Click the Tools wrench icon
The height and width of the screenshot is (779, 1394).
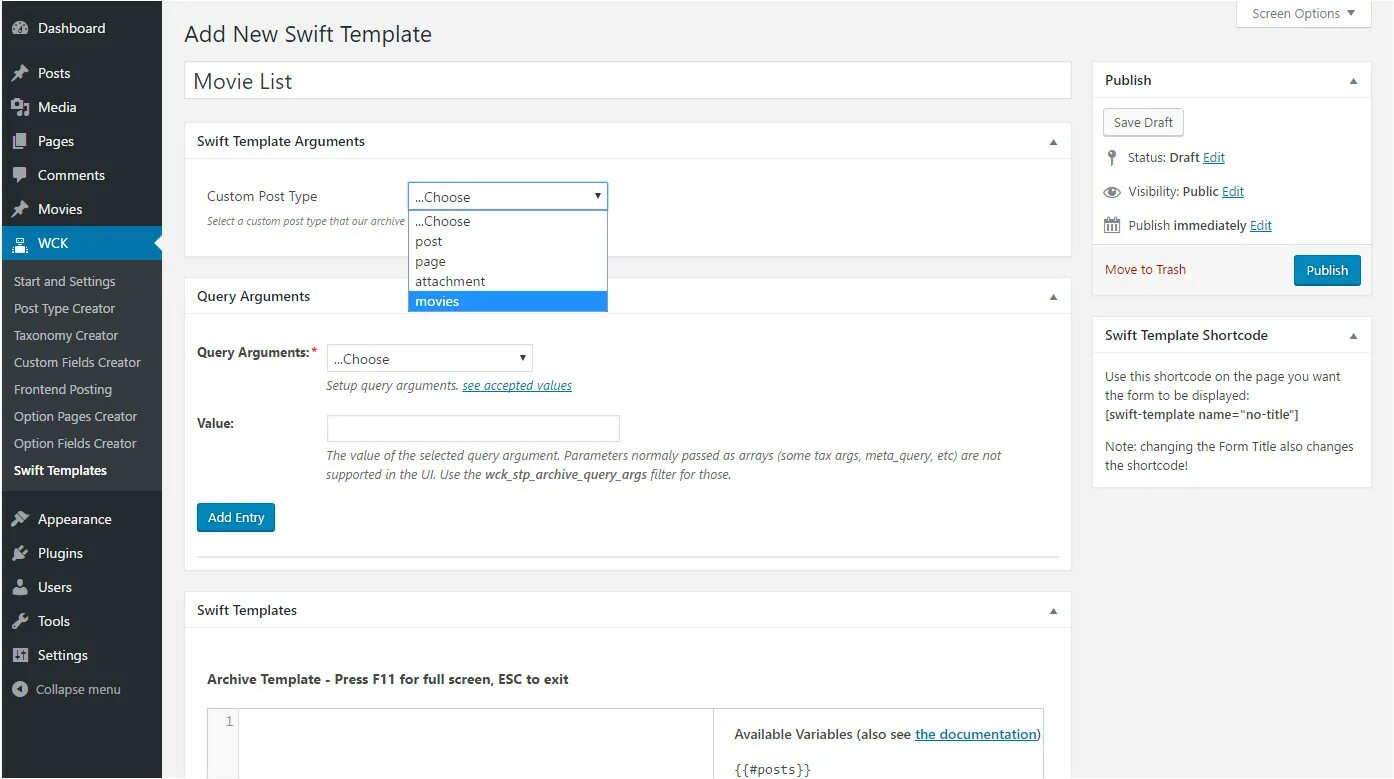(x=20, y=621)
